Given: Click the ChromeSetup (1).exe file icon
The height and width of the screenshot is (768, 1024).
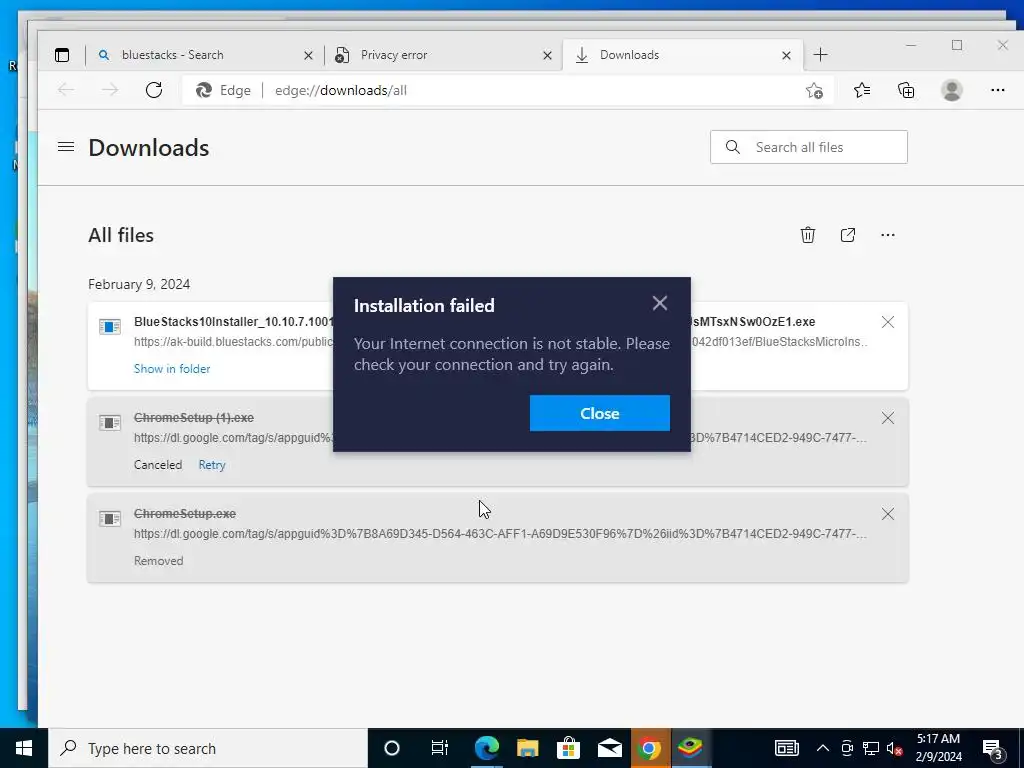Looking at the screenshot, I should click(x=110, y=422).
